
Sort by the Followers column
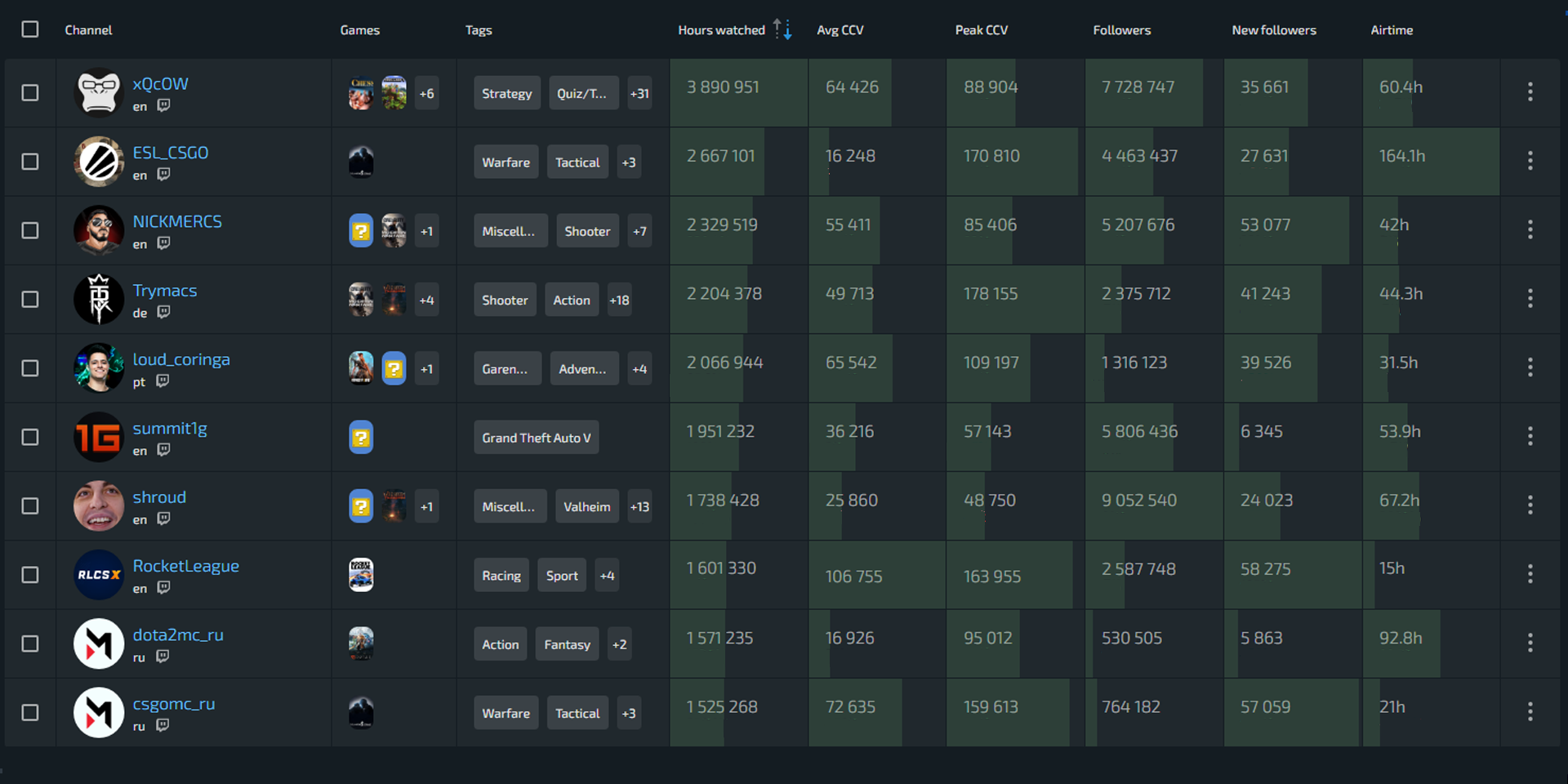pos(1122,29)
